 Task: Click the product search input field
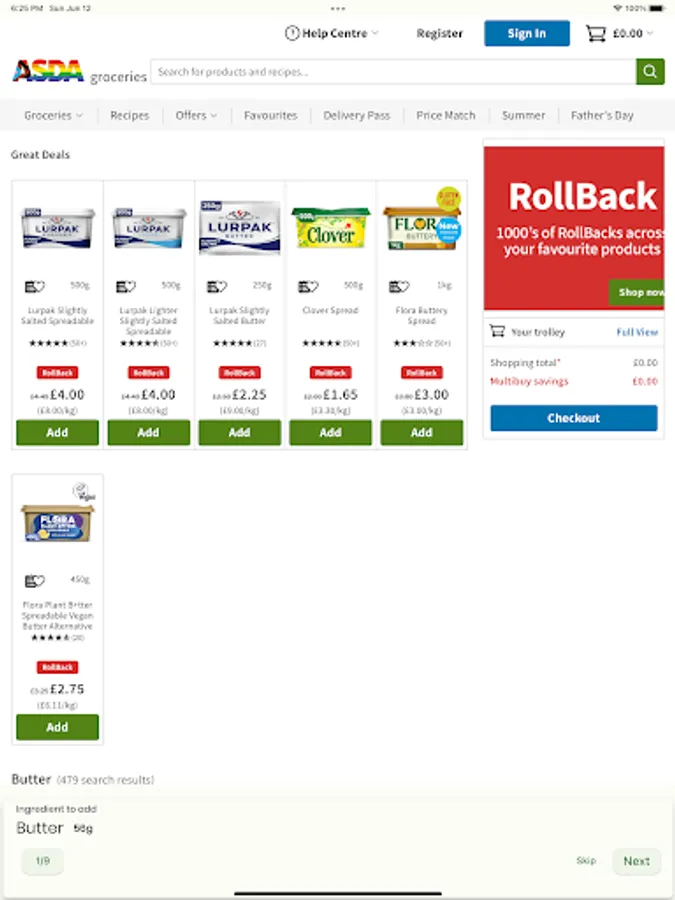tap(393, 72)
